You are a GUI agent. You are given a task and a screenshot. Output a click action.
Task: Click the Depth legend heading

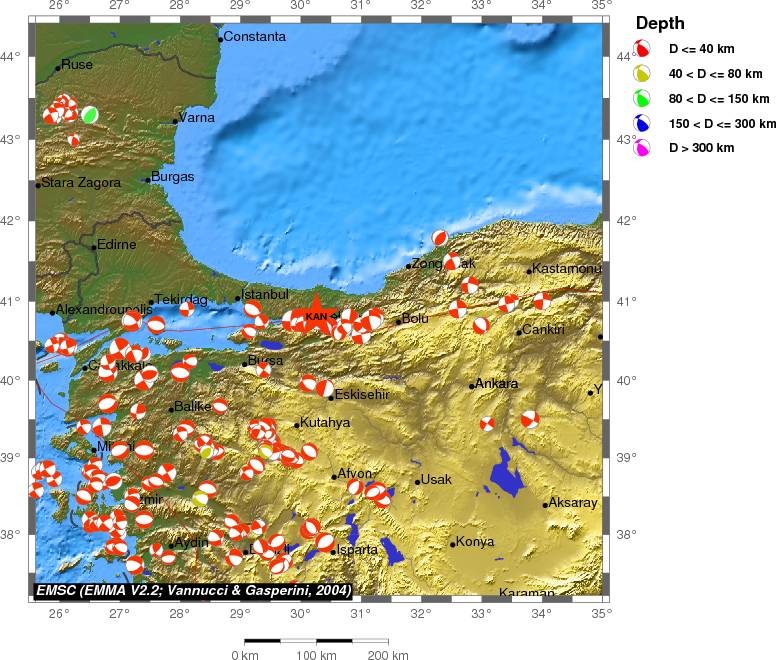pos(661,22)
